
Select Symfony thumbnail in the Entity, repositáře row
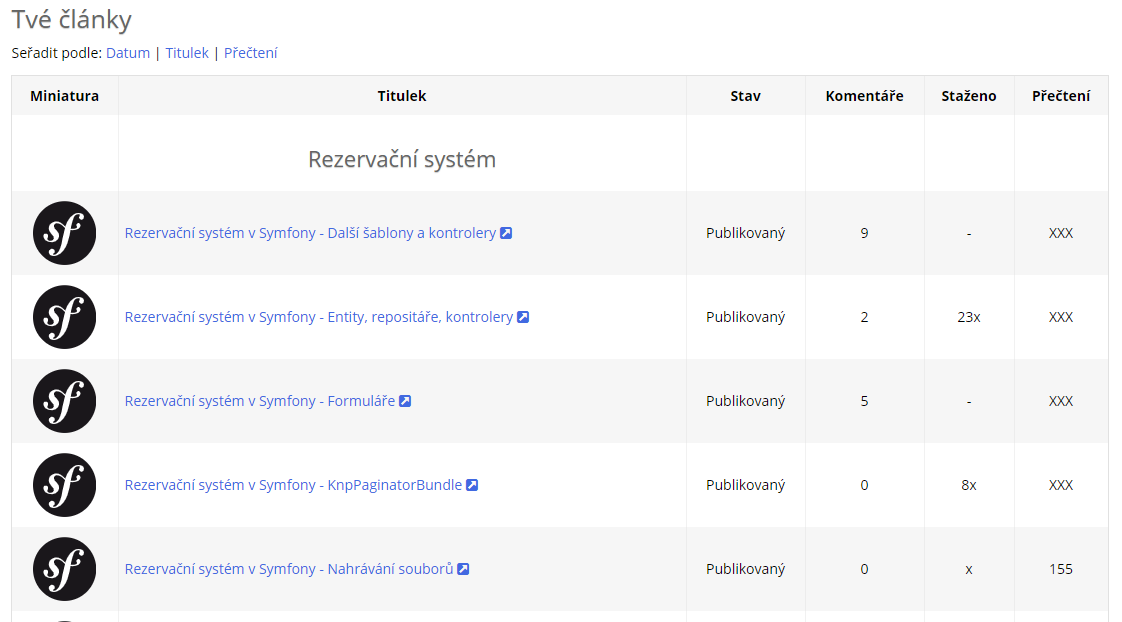pos(65,317)
